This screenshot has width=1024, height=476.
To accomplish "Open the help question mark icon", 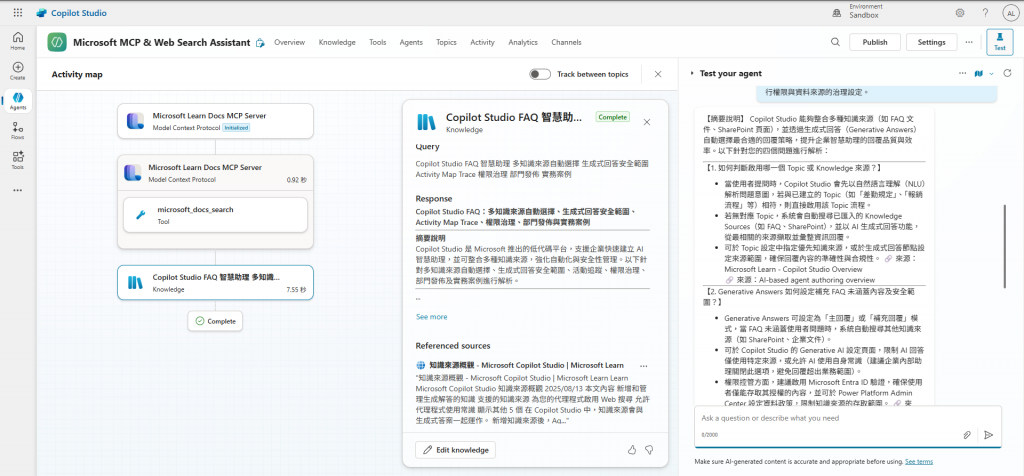I will (985, 12).
